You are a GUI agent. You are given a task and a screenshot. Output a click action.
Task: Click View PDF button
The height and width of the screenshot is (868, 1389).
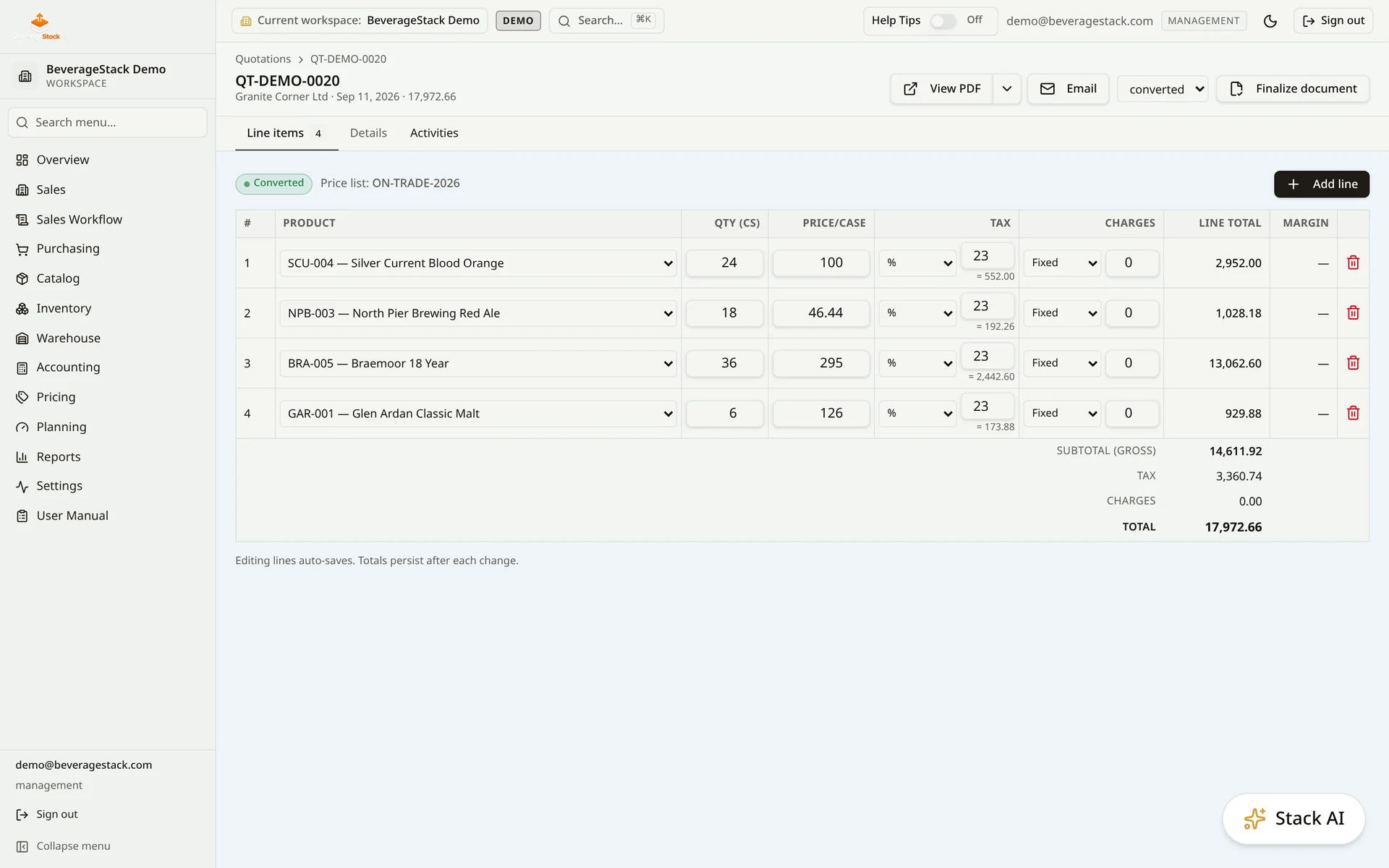941,89
